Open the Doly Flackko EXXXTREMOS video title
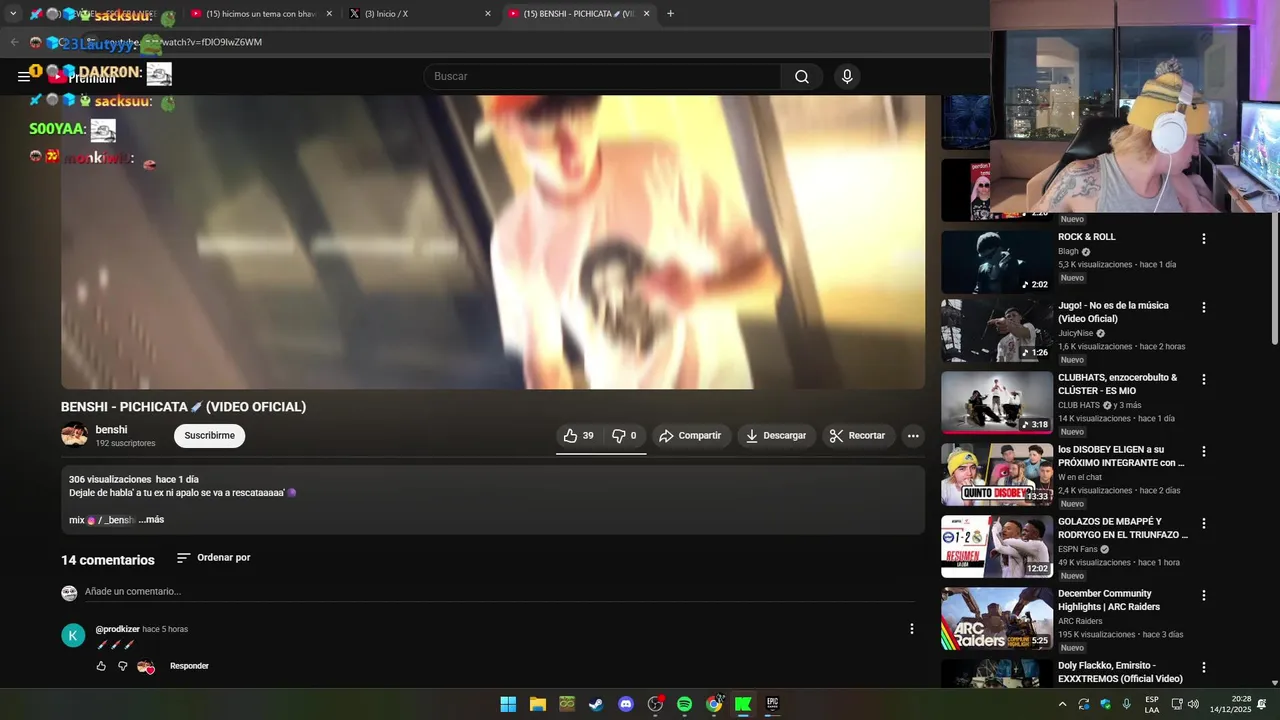The image size is (1280, 720). tap(1120, 672)
